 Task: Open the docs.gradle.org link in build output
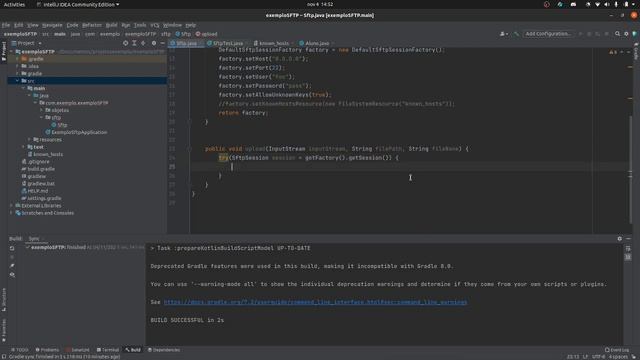316,302
